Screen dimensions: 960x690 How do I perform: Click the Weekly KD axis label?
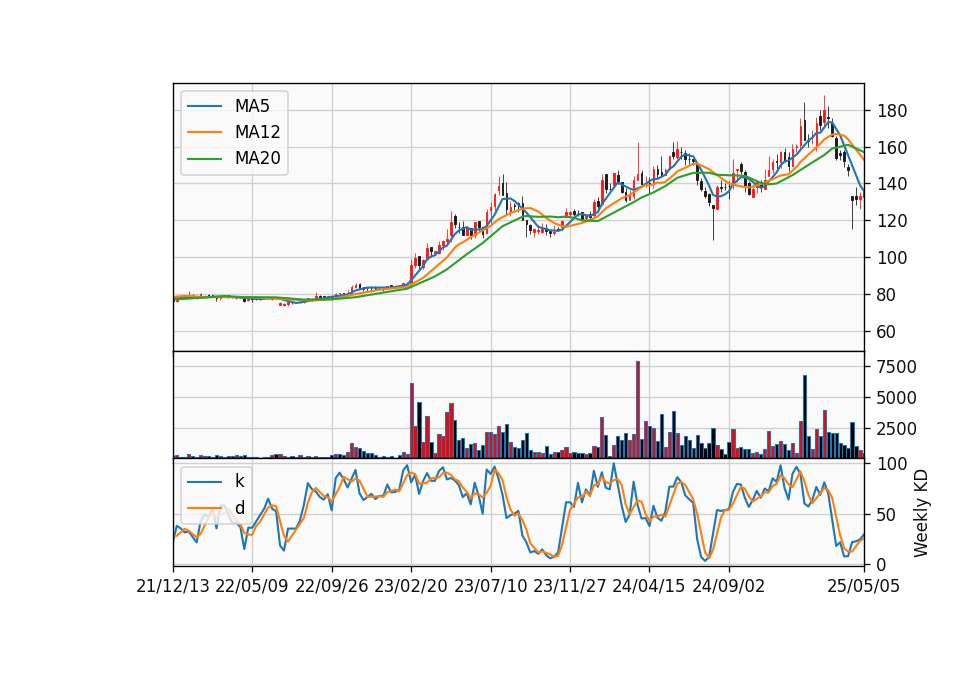click(x=920, y=514)
